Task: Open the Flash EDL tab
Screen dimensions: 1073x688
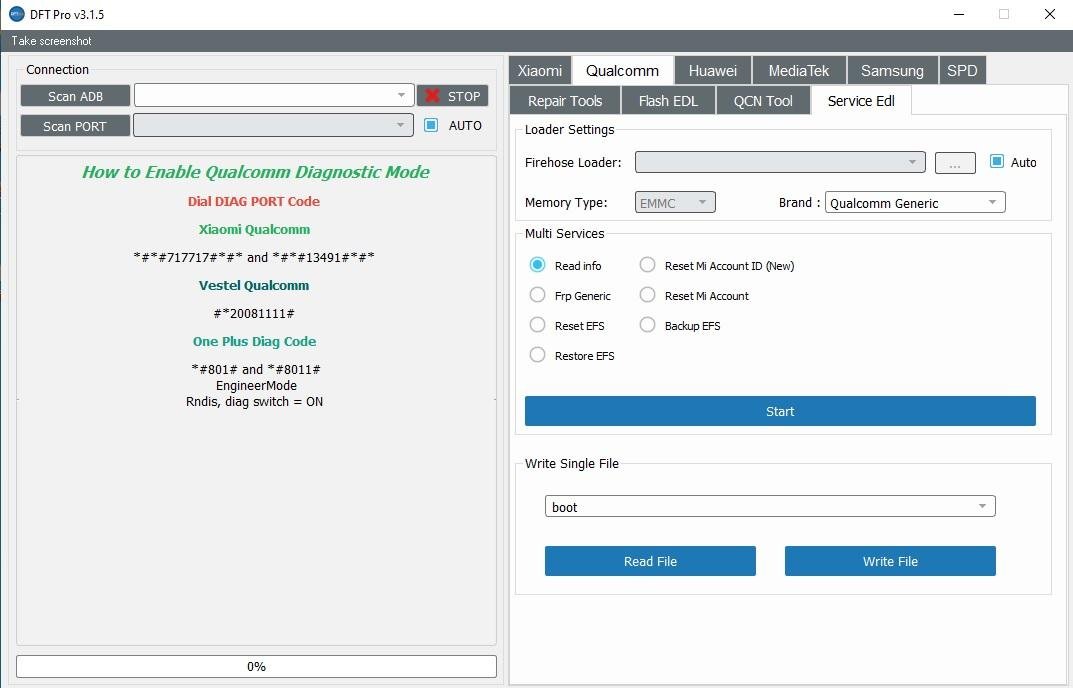Action: click(667, 100)
